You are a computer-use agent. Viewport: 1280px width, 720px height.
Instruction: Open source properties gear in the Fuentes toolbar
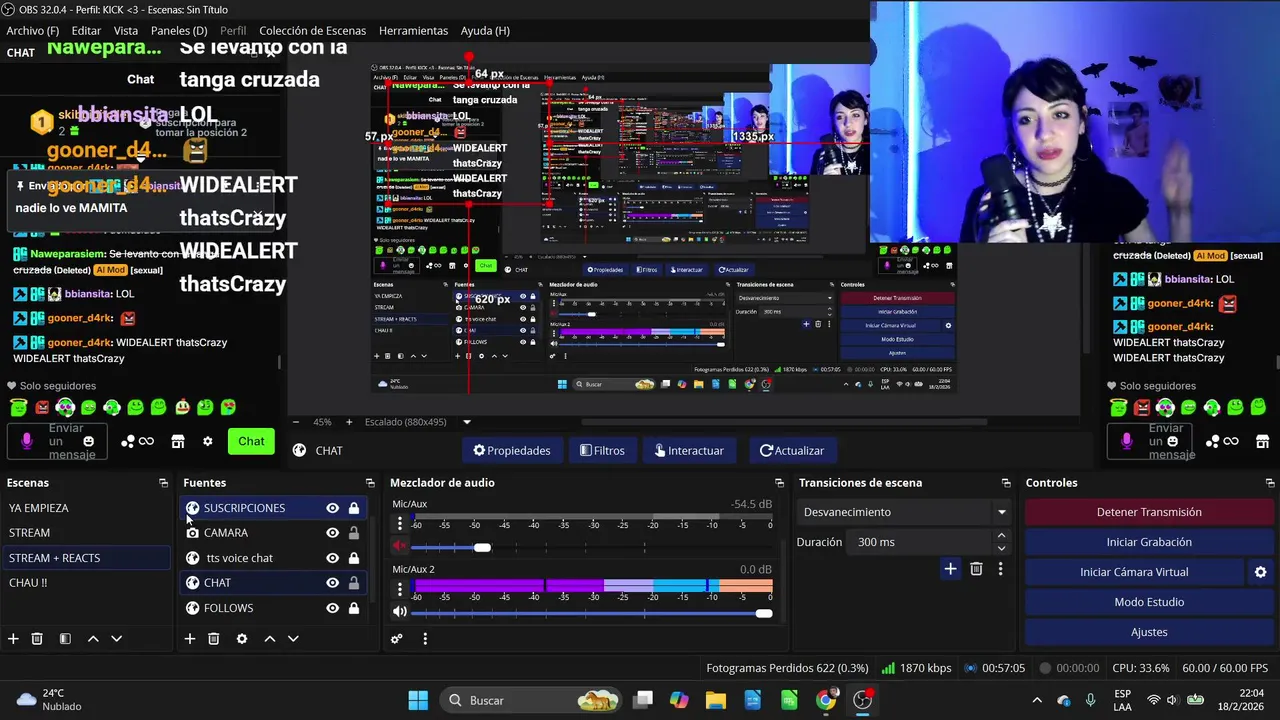coord(241,638)
